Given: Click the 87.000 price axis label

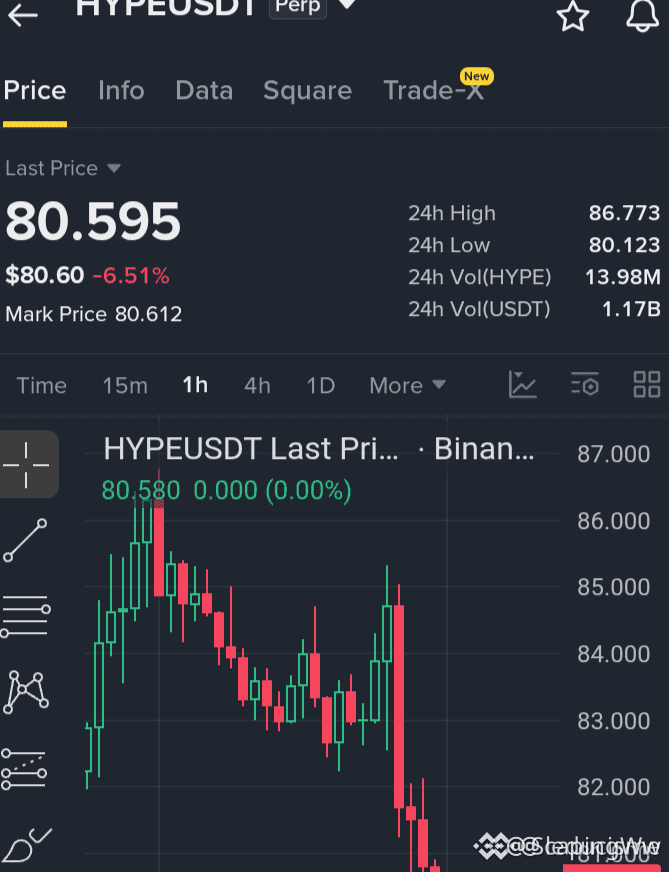Looking at the screenshot, I should (613, 454).
